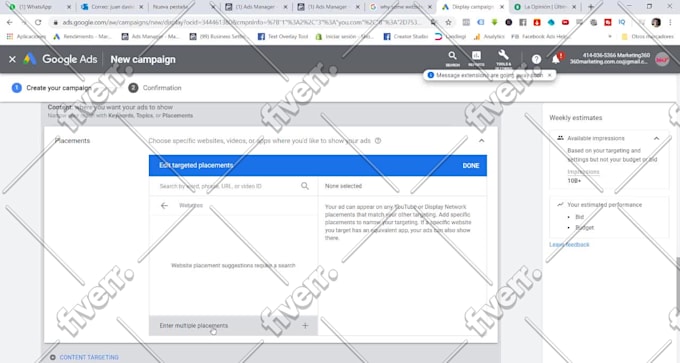Open a new browser tab
The height and width of the screenshot is (363, 680).
pyautogui.click(x=591, y=7)
